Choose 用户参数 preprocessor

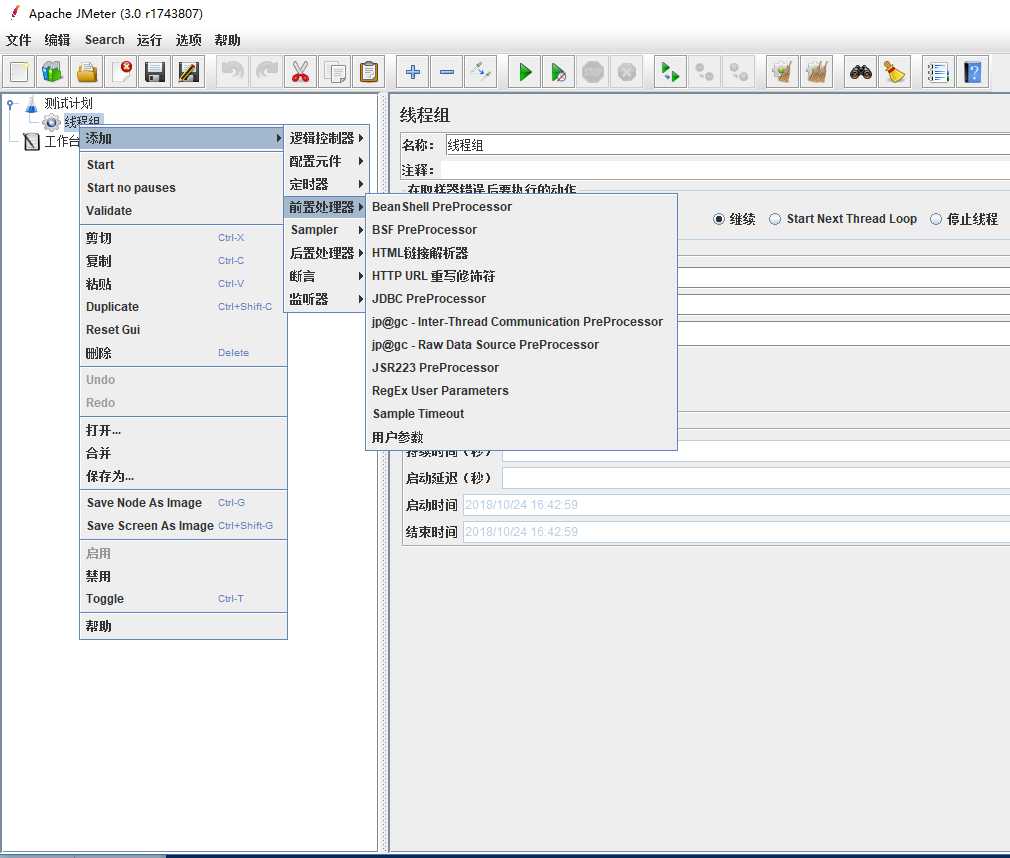(x=521, y=437)
